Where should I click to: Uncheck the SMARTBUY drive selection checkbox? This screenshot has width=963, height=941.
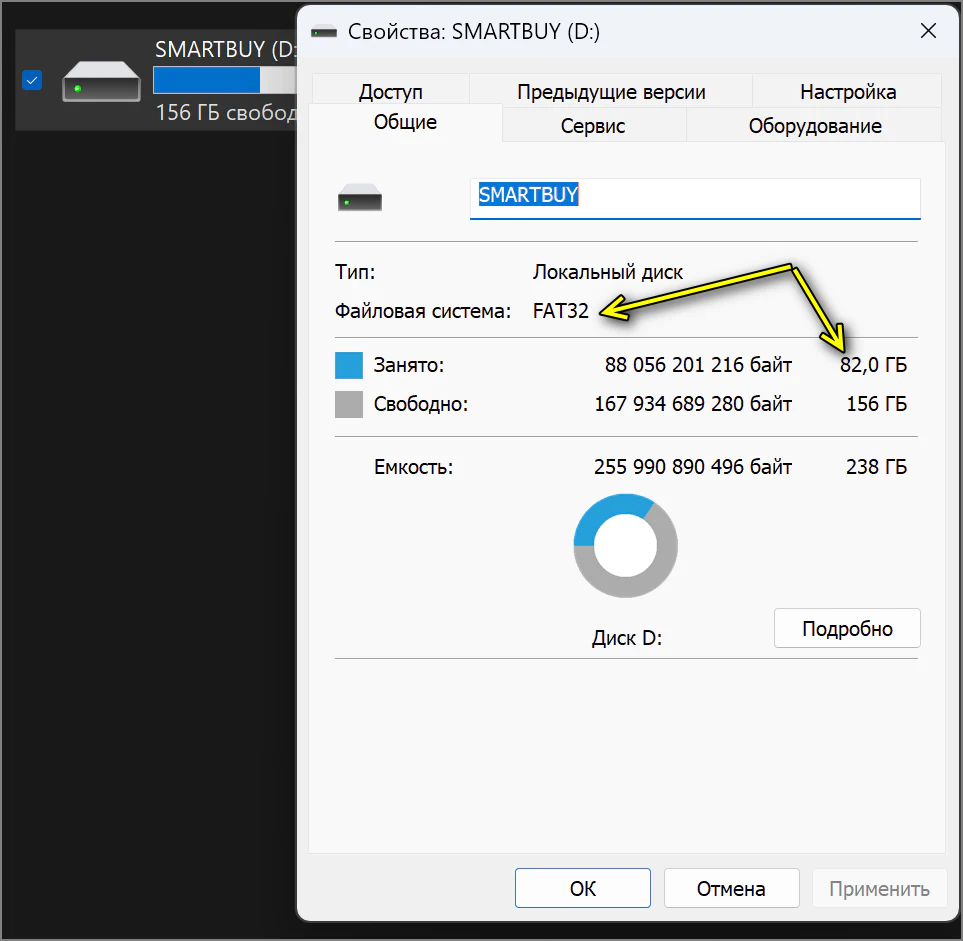coord(32,80)
